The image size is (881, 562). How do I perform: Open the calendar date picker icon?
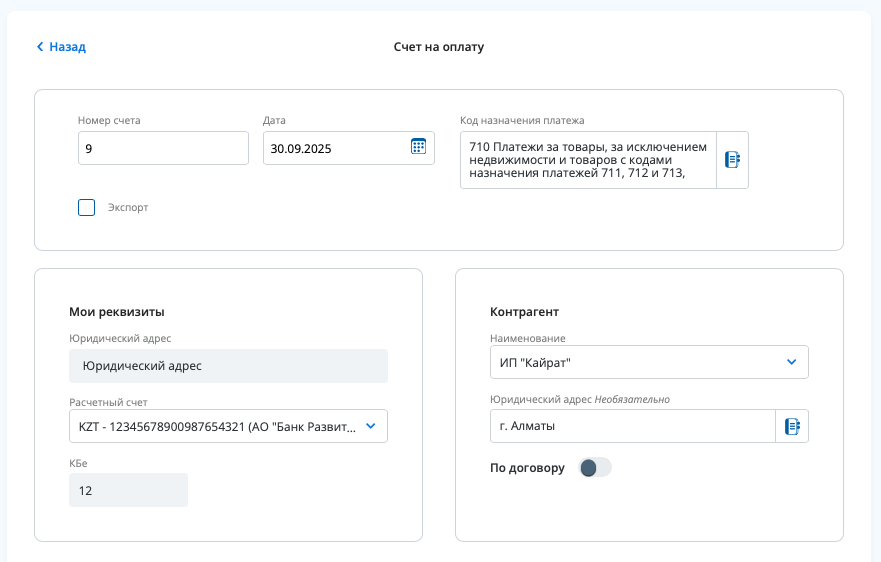pyautogui.click(x=418, y=147)
